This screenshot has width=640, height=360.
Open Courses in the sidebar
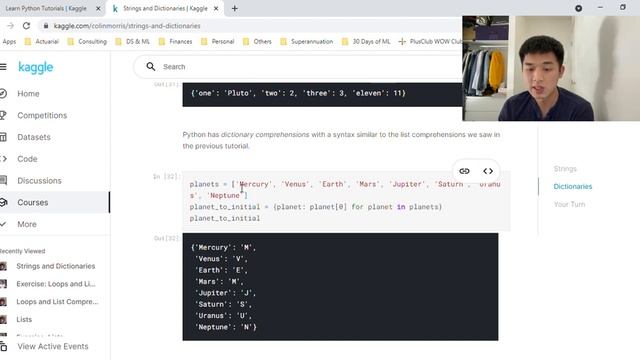coord(33,202)
